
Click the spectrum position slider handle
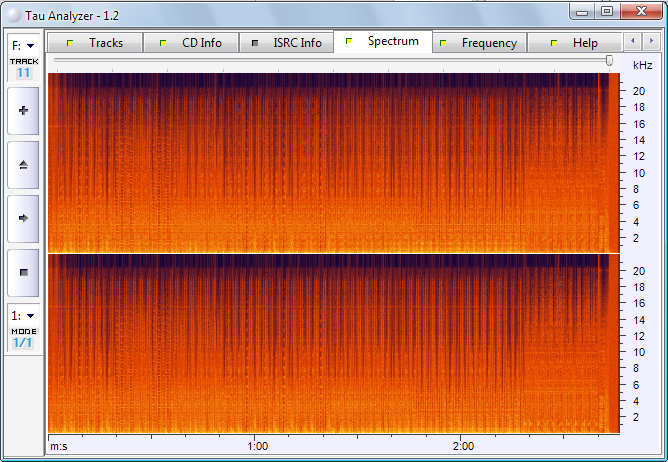pos(609,62)
